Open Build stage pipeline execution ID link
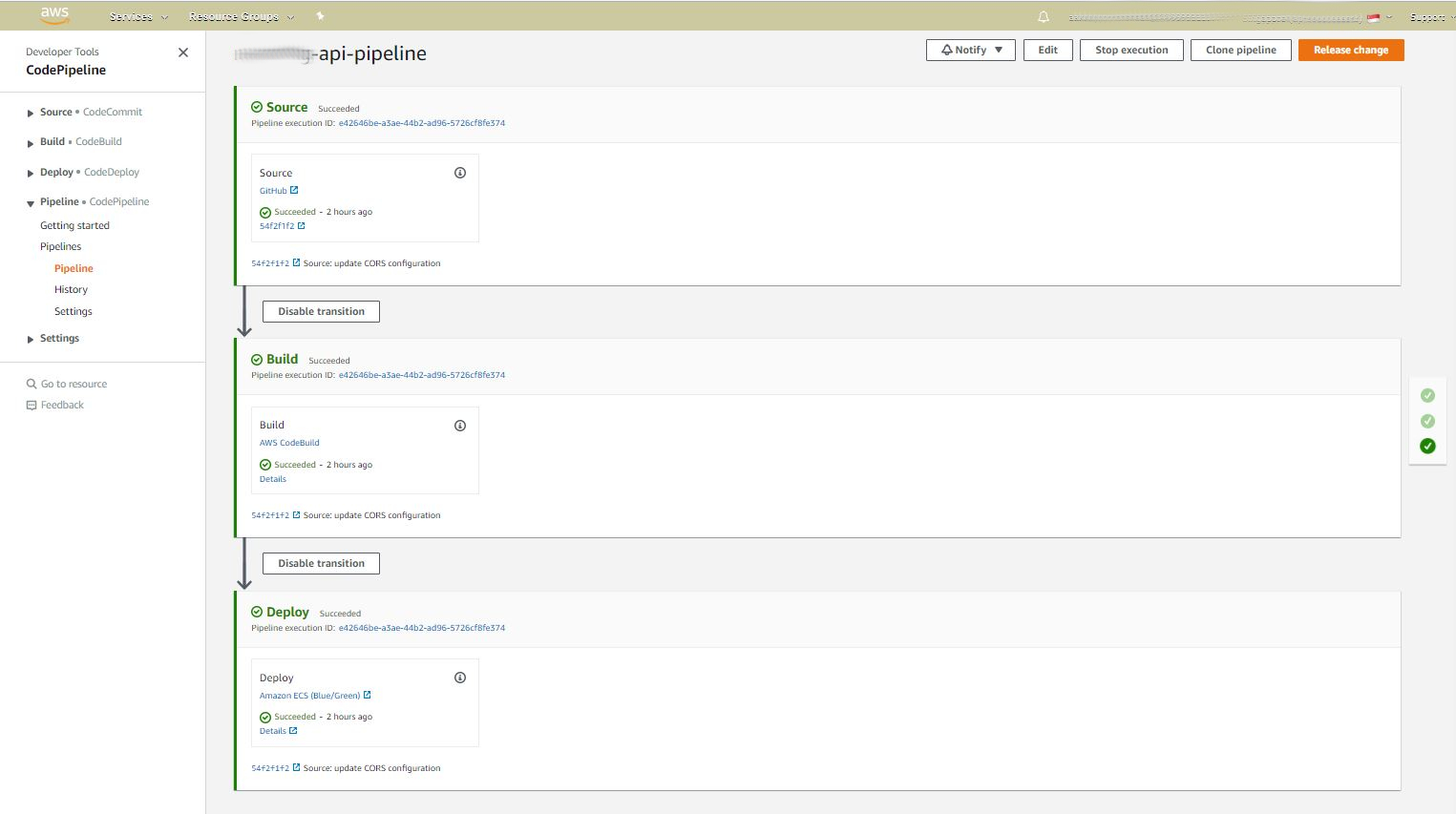Image resolution: width=1456 pixels, height=814 pixels. (422, 375)
